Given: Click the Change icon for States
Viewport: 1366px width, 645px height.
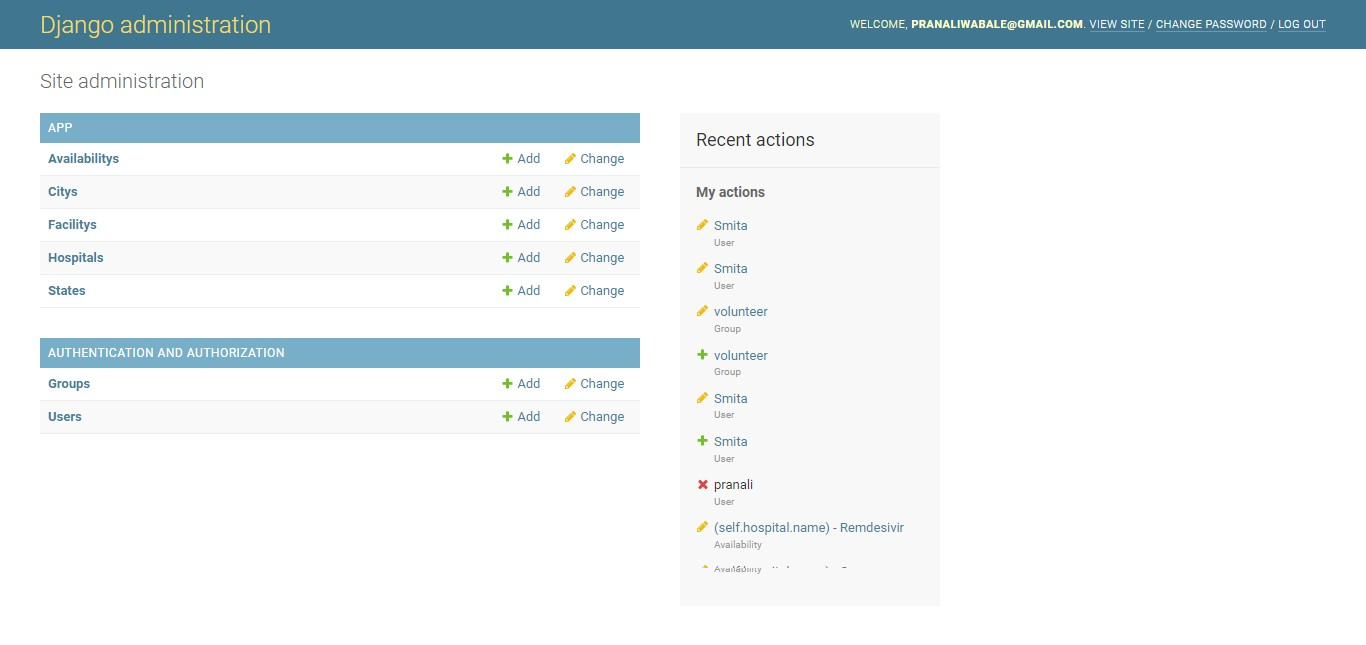Looking at the screenshot, I should [594, 290].
